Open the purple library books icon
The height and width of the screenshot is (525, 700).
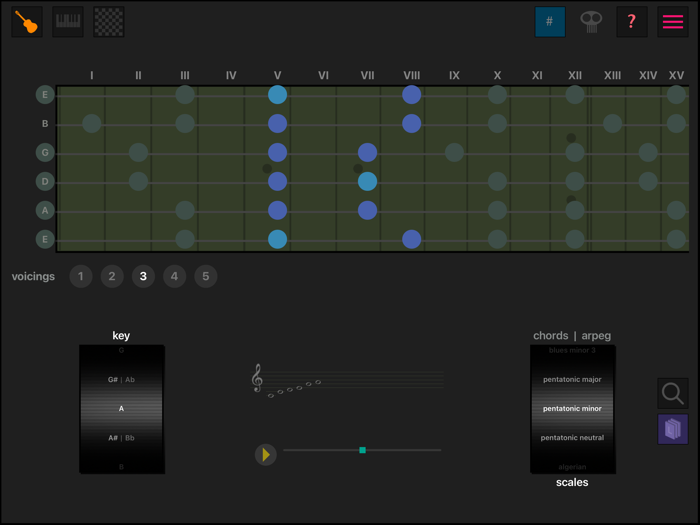coord(673,429)
